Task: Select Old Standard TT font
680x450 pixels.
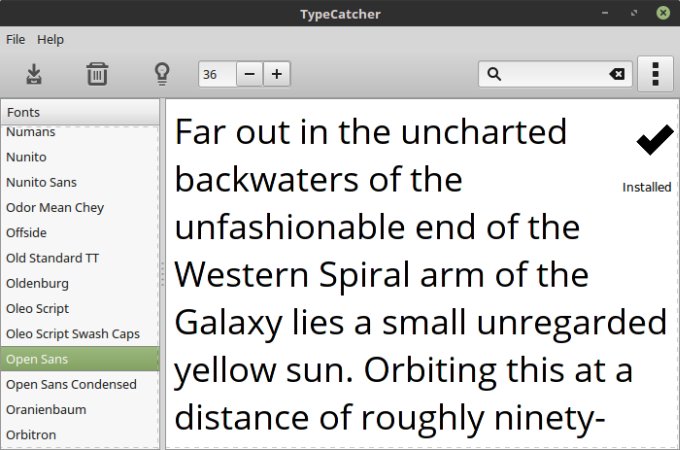Action: coord(80,258)
